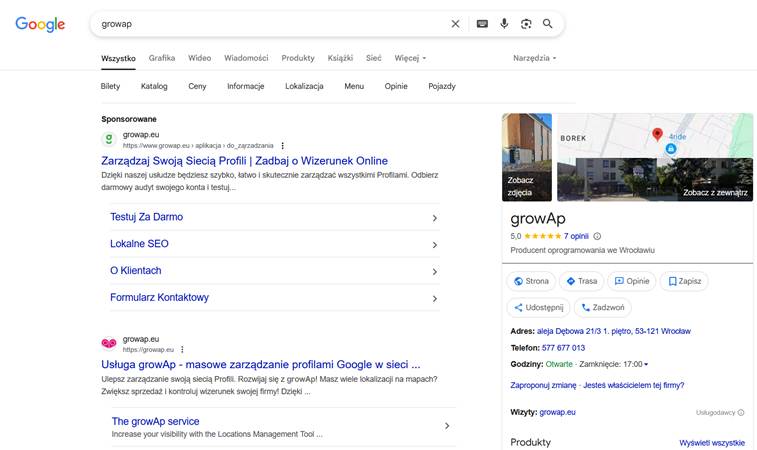The width and height of the screenshot is (757, 450).
Task: Expand the Więcej dropdown
Action: pyautogui.click(x=410, y=58)
